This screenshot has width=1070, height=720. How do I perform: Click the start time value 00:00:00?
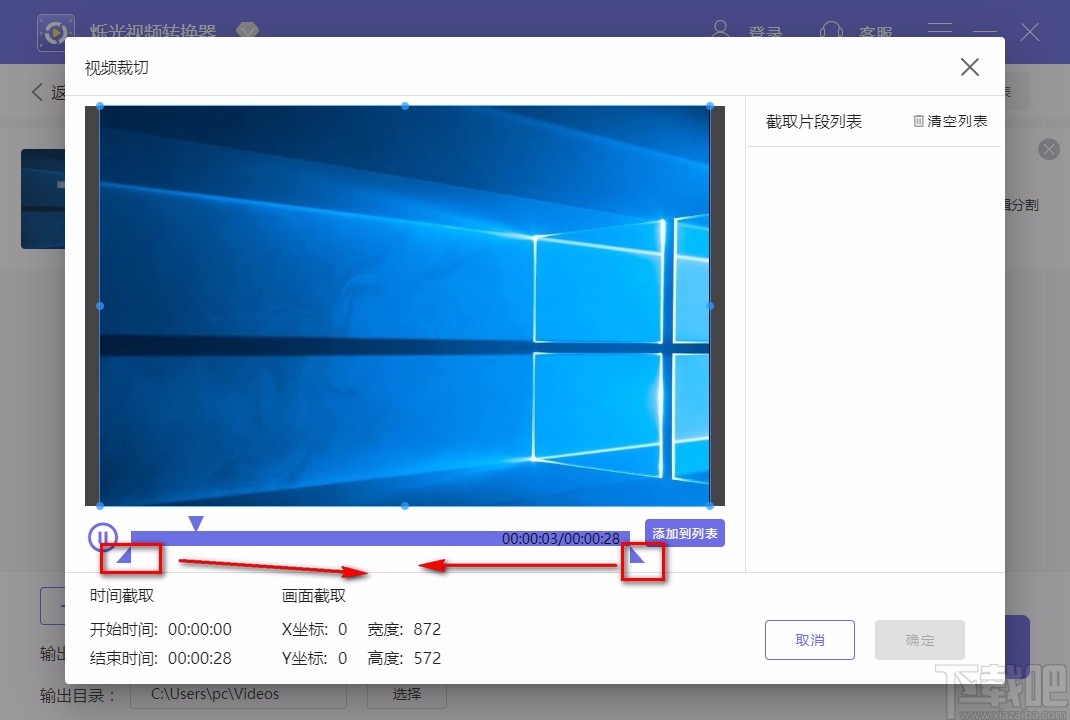(x=199, y=629)
